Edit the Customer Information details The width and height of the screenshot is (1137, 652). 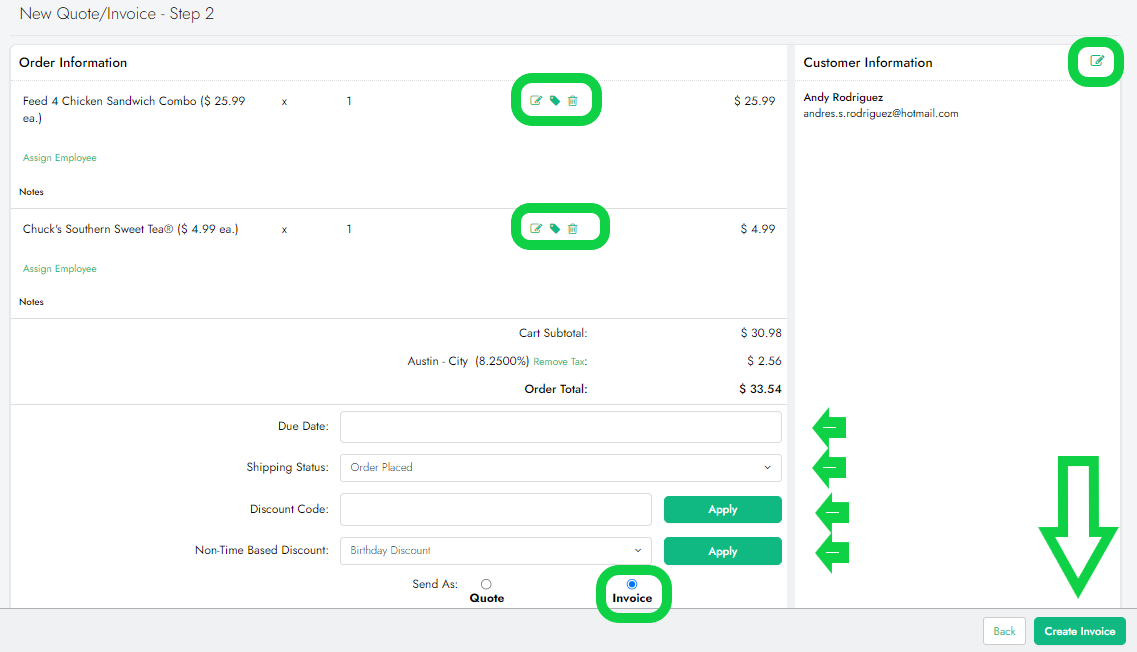[1097, 62]
